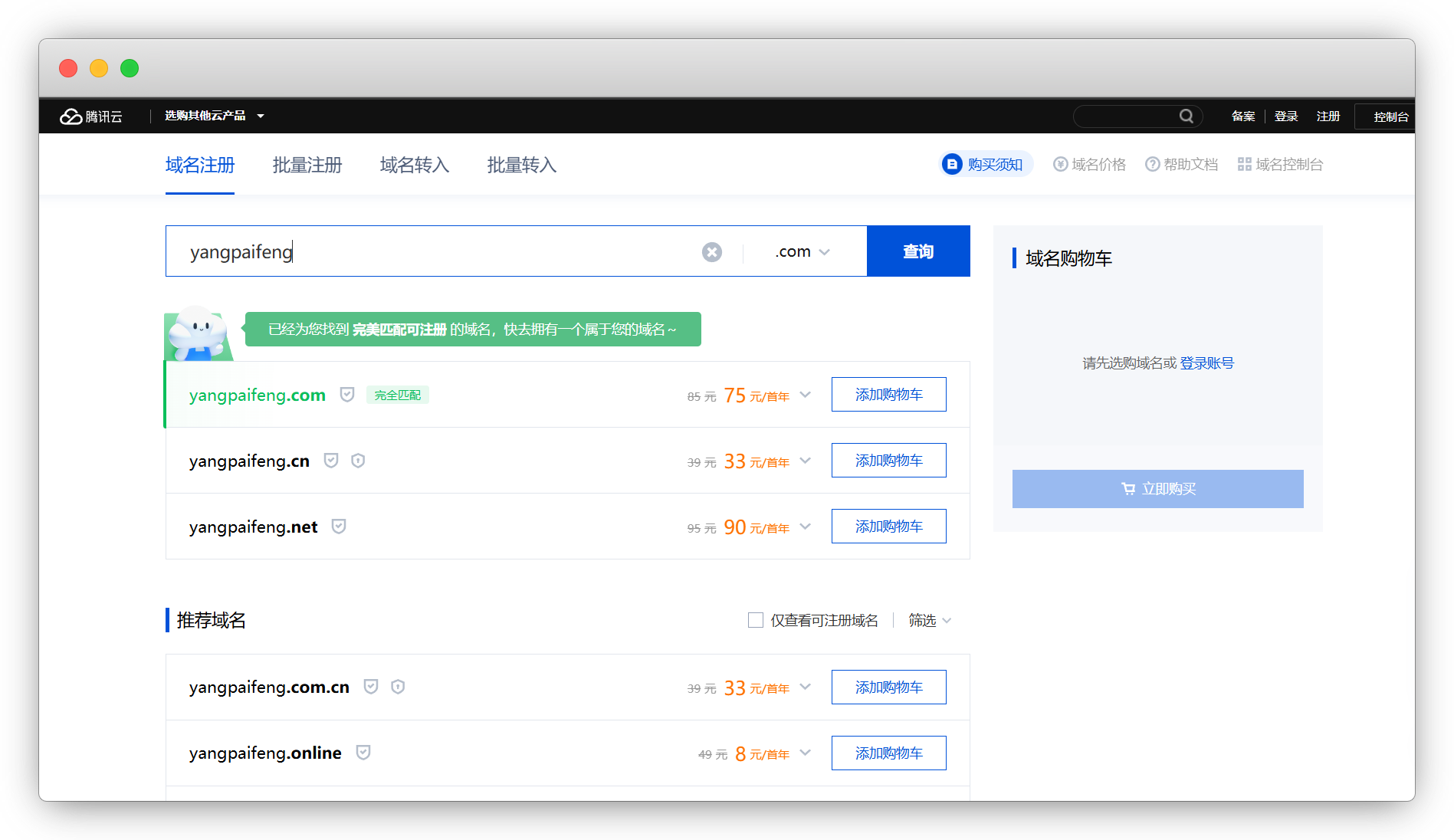Click the 查询 search button

(917, 251)
